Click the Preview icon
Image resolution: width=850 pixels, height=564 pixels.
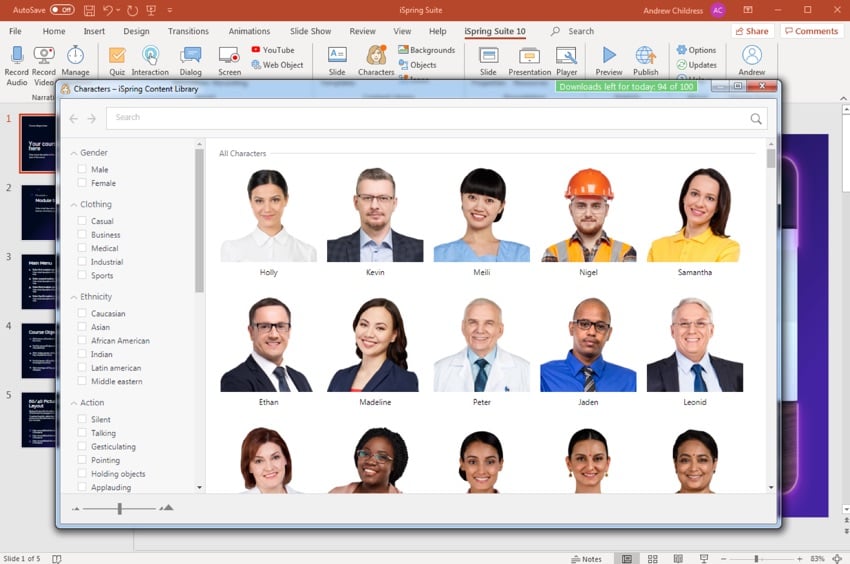(x=608, y=59)
